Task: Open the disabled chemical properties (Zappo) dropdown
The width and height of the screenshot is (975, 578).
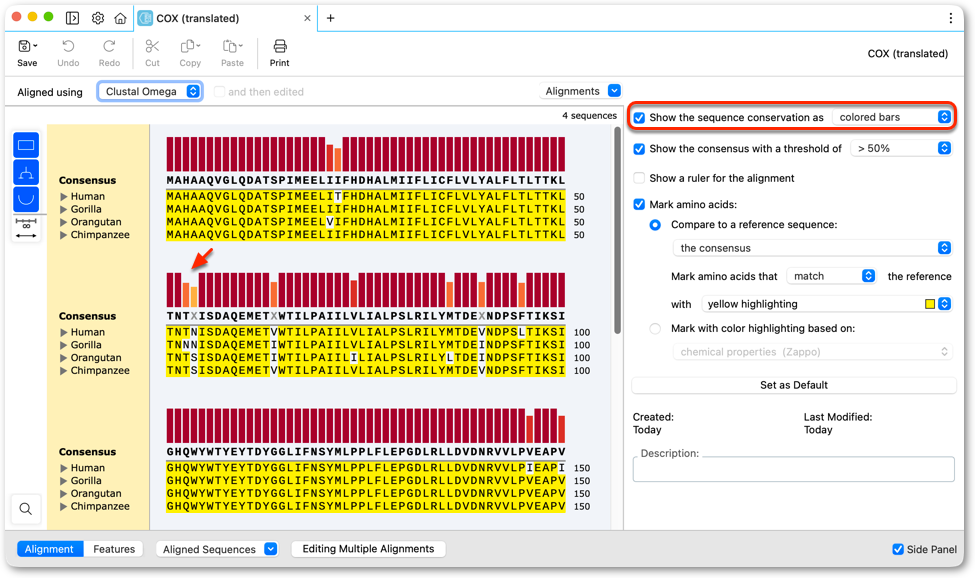Action: (x=813, y=352)
